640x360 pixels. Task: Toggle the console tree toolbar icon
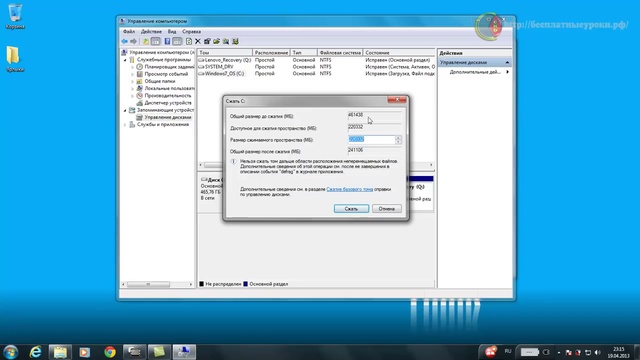coord(156,41)
